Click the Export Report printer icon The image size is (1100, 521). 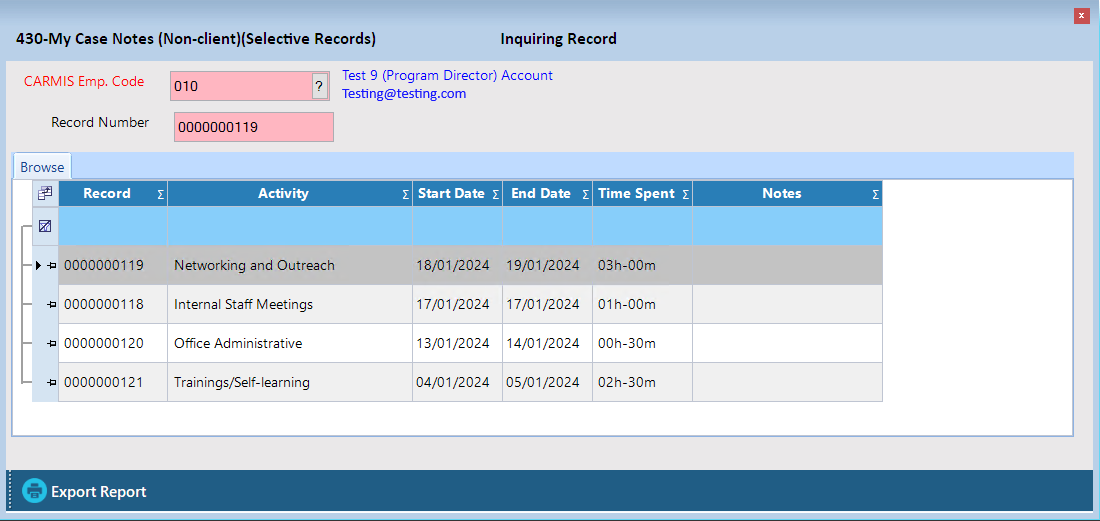pyautogui.click(x=35, y=491)
